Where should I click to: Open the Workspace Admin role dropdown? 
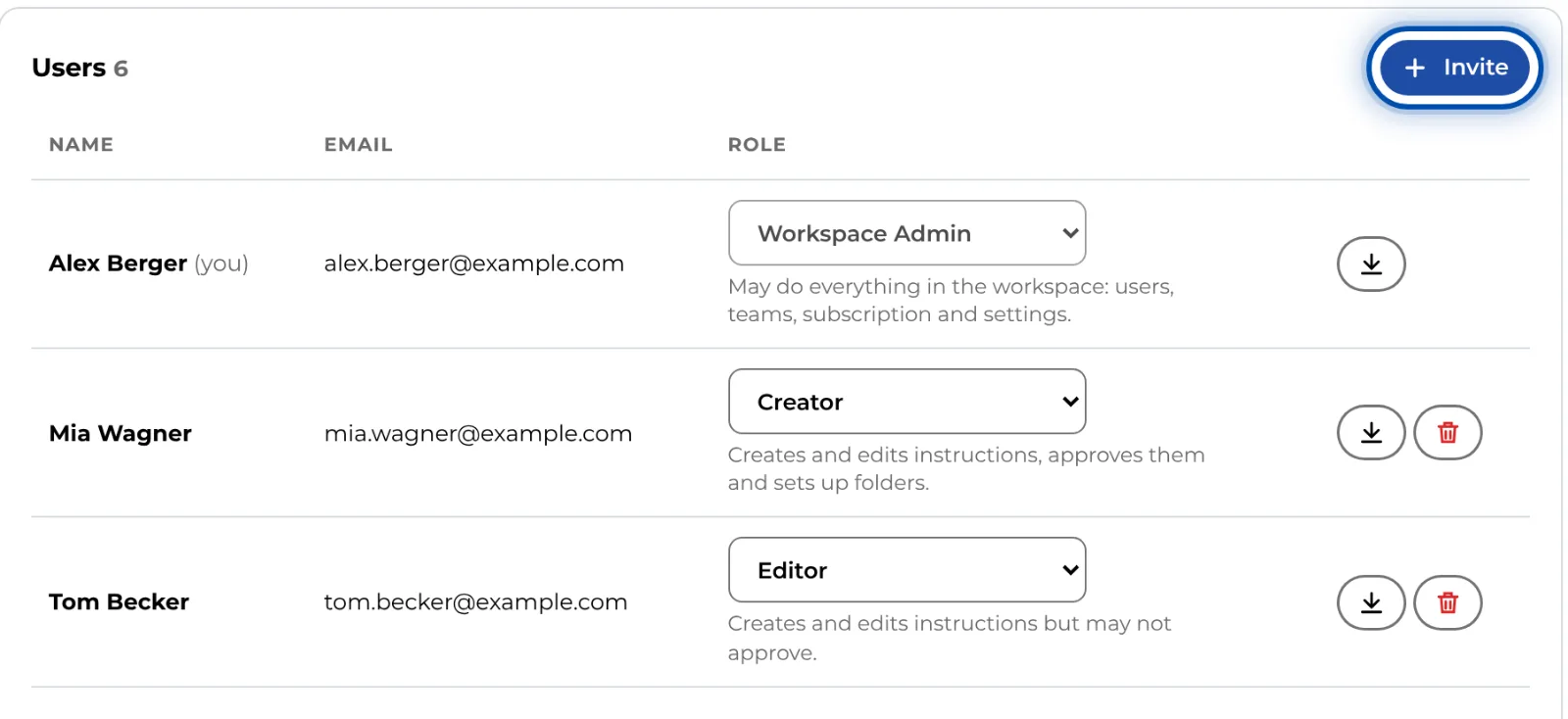[906, 233]
